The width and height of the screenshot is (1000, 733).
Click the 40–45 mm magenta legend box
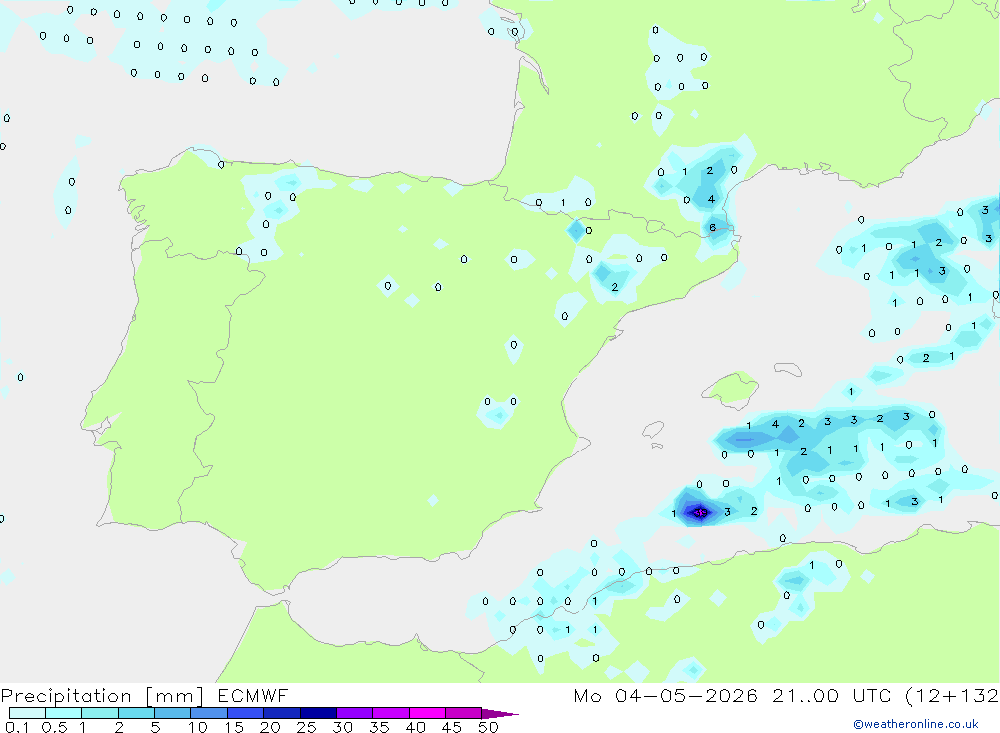point(427,713)
